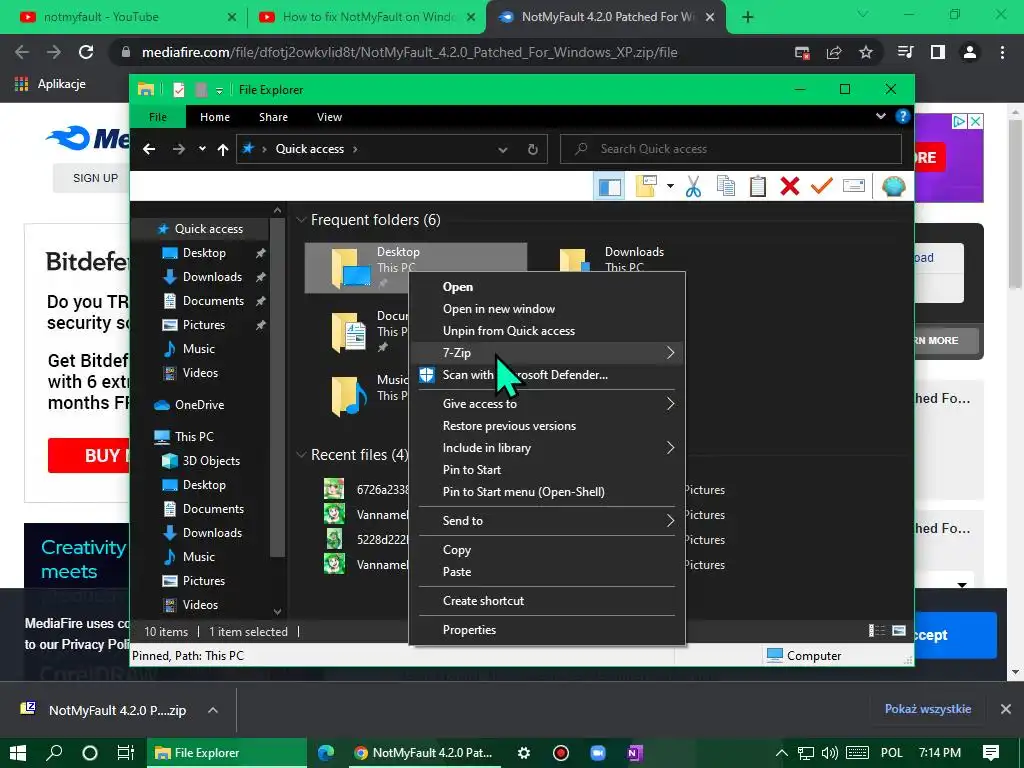The height and width of the screenshot is (768, 1024).
Task: Open download options arrow for NotMyFault zip
Action: click(213, 710)
